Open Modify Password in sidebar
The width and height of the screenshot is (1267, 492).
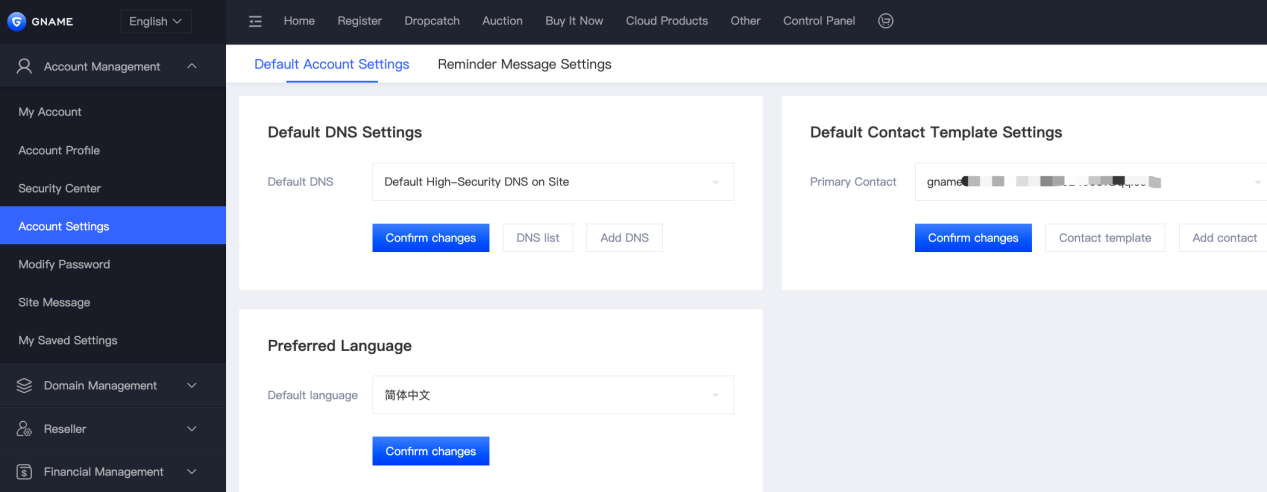(64, 264)
